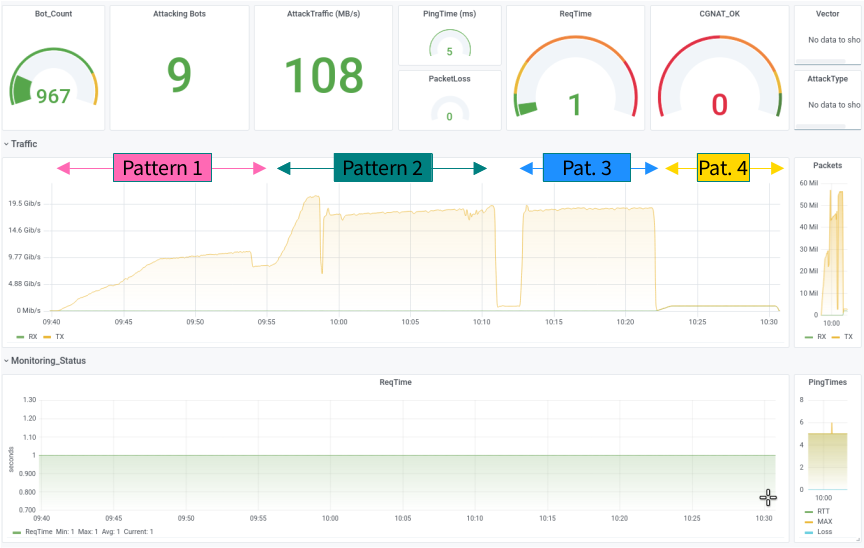
Task: Toggle TX series label in Traffic graph legend
Action: pyautogui.click(x=60, y=337)
